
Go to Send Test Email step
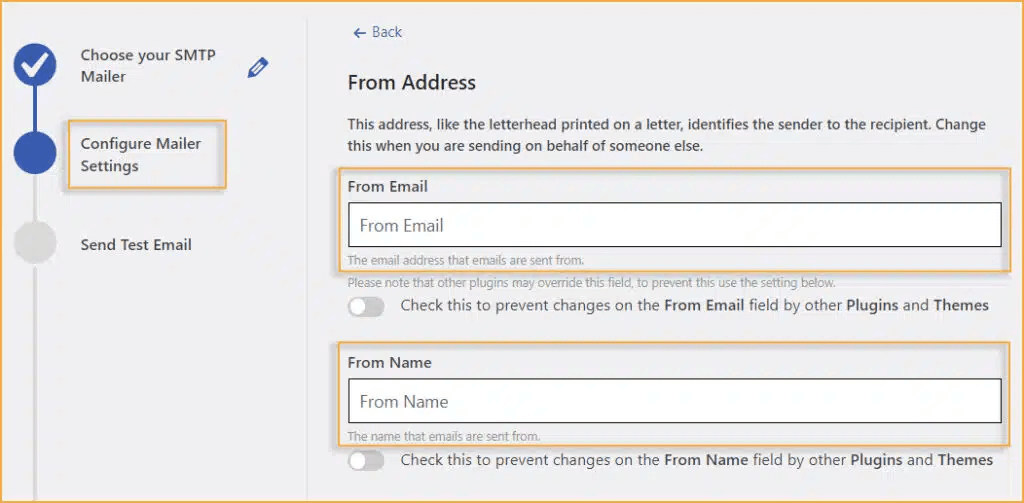tap(136, 245)
